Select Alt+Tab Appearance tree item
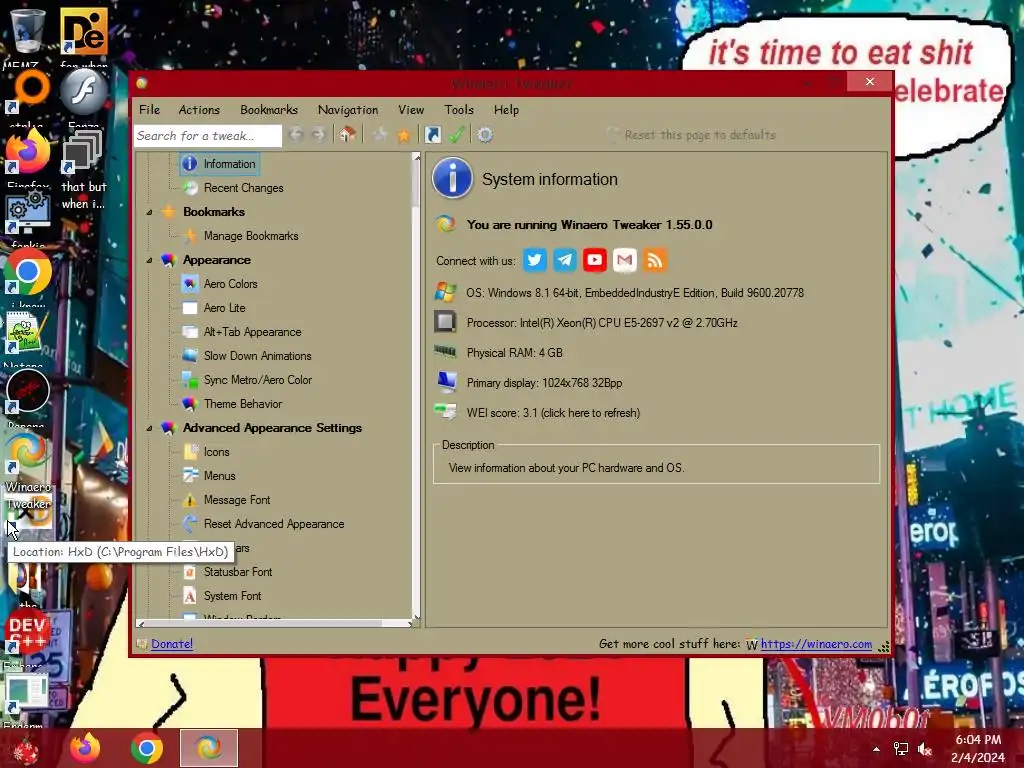1024x768 pixels. click(253, 332)
